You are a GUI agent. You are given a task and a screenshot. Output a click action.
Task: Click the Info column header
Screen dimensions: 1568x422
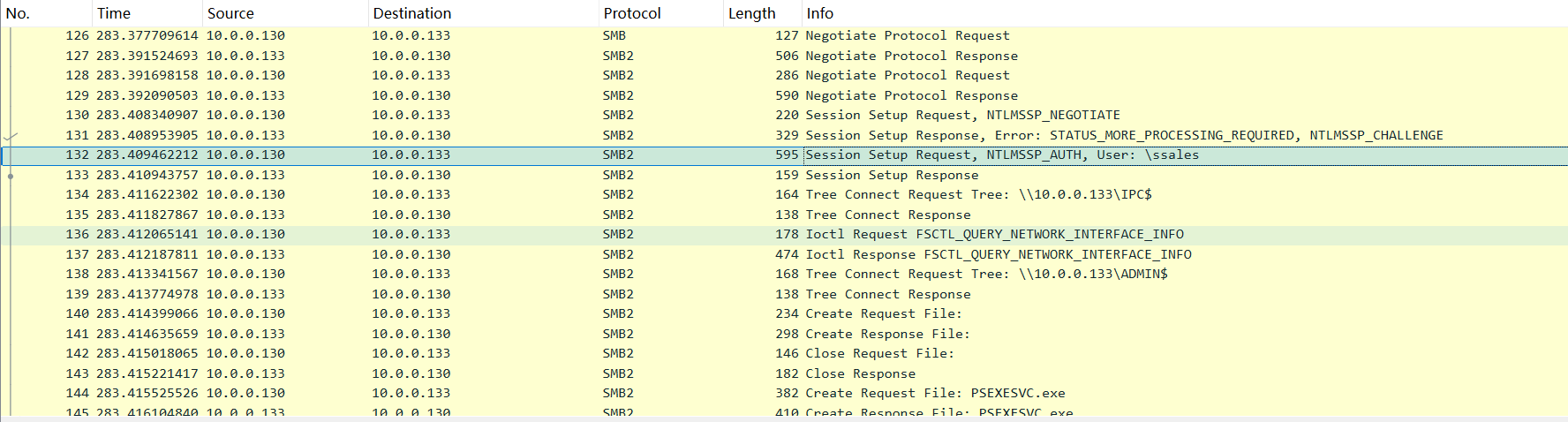819,13
